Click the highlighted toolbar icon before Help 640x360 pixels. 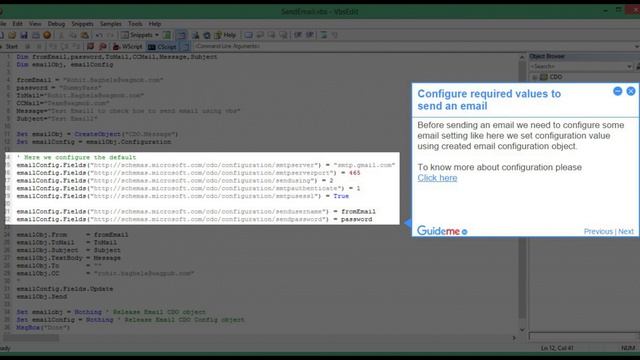(x=182, y=35)
